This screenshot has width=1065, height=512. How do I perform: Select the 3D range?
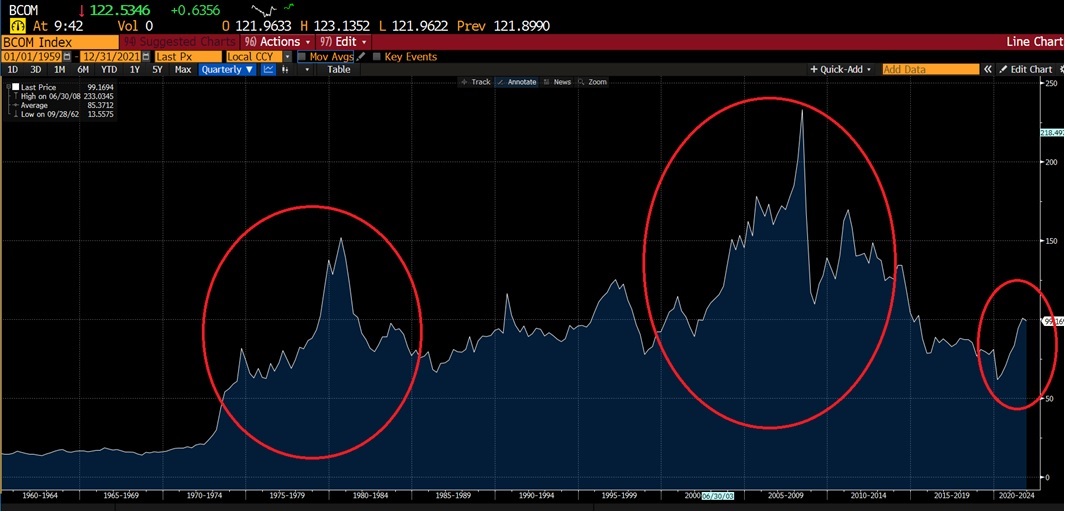[36, 69]
